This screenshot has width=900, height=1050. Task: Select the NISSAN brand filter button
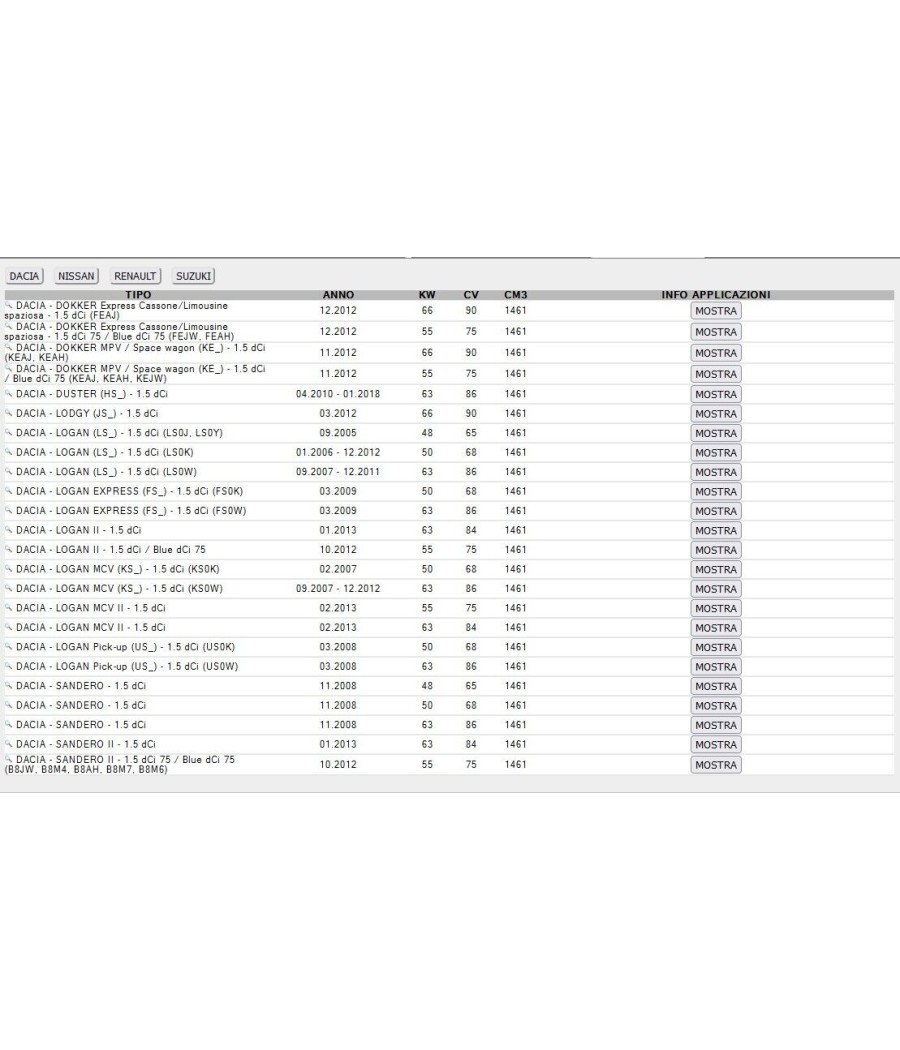click(76, 276)
